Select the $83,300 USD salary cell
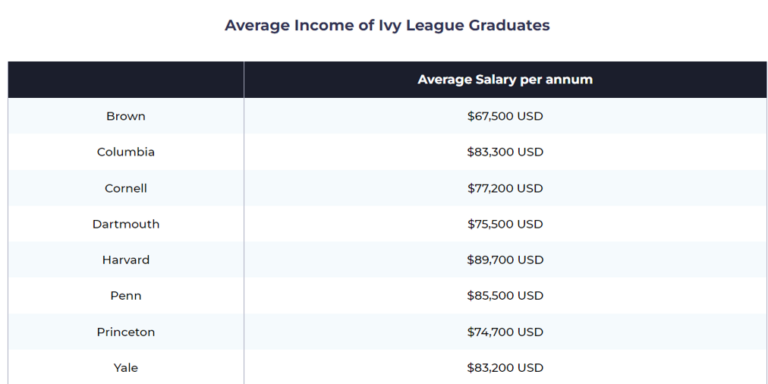The image size is (768, 384). point(505,152)
